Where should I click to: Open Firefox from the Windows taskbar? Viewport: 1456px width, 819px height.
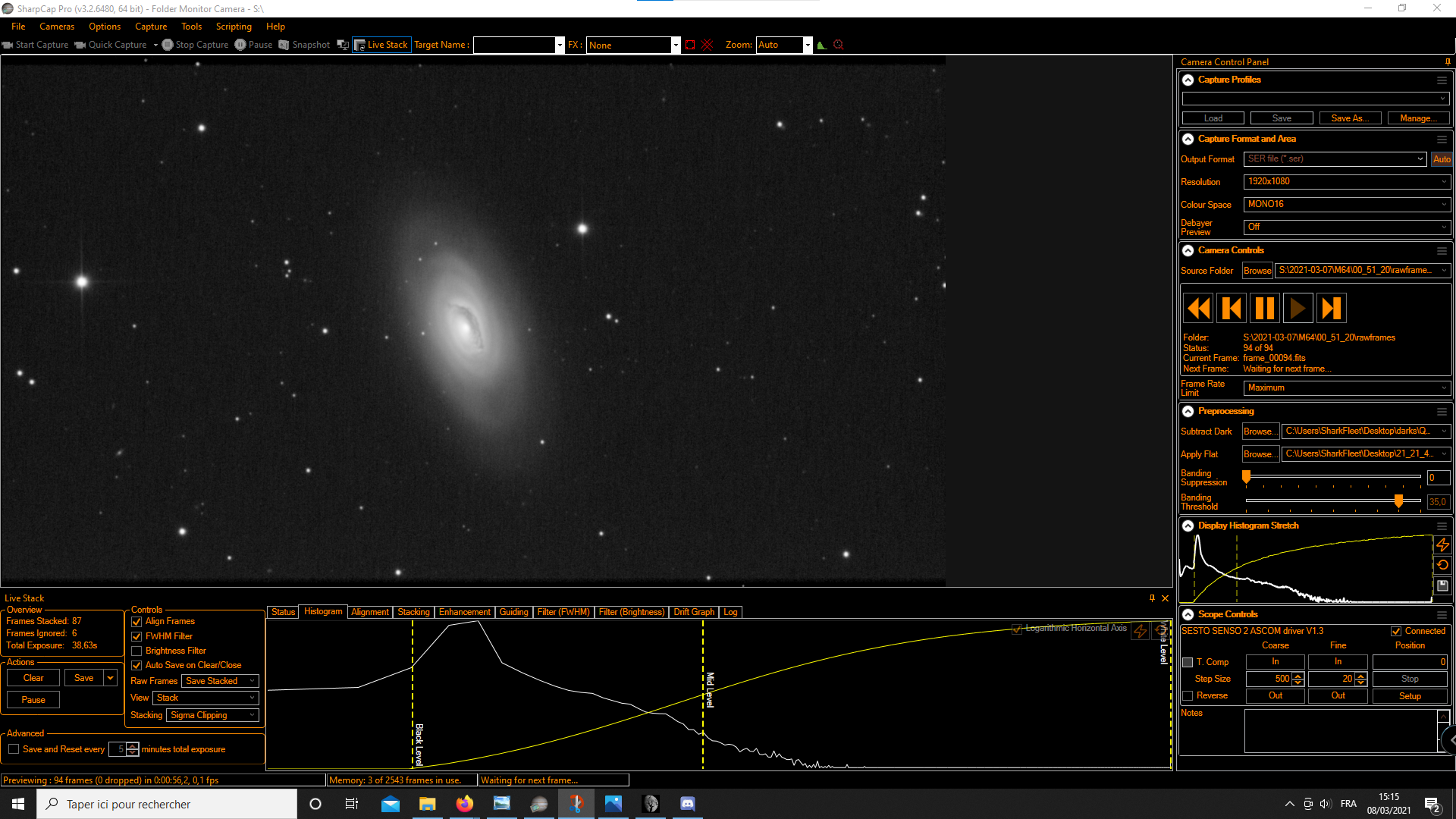[x=464, y=804]
